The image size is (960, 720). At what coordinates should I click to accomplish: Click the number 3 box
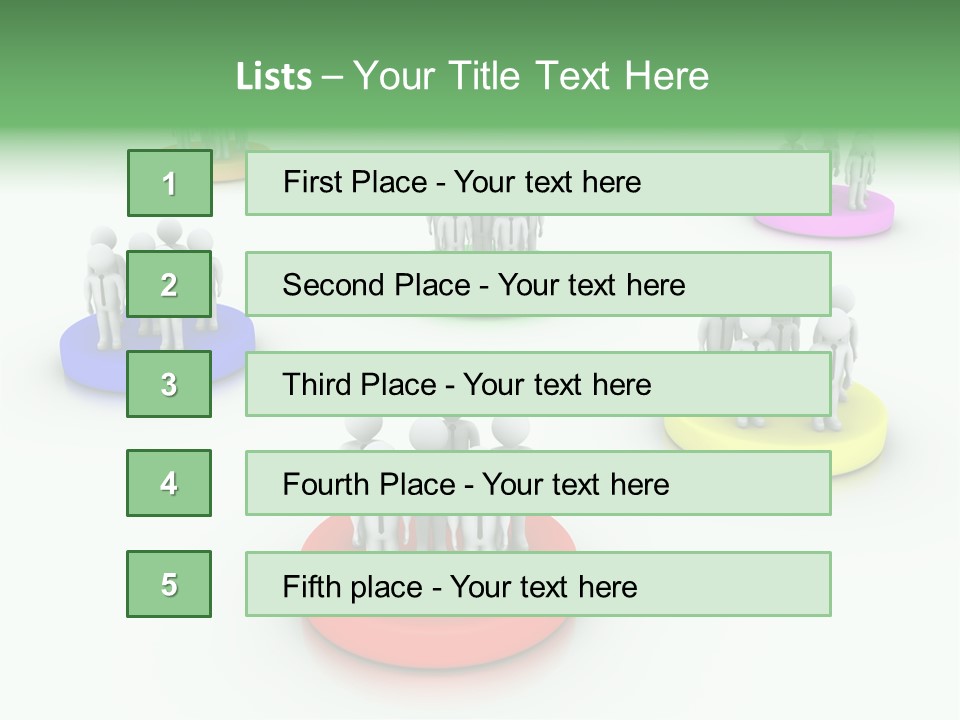pyautogui.click(x=169, y=384)
